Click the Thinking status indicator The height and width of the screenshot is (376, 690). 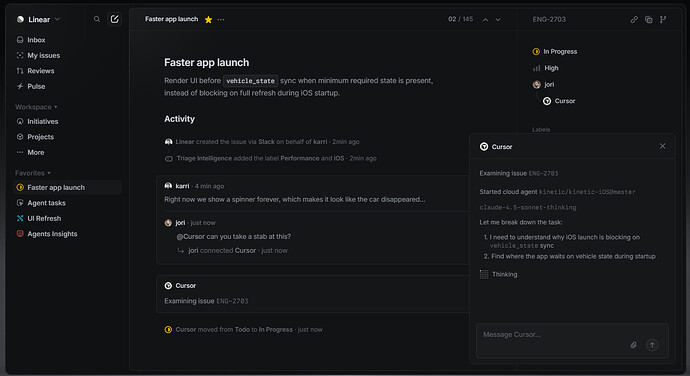tap(499, 274)
